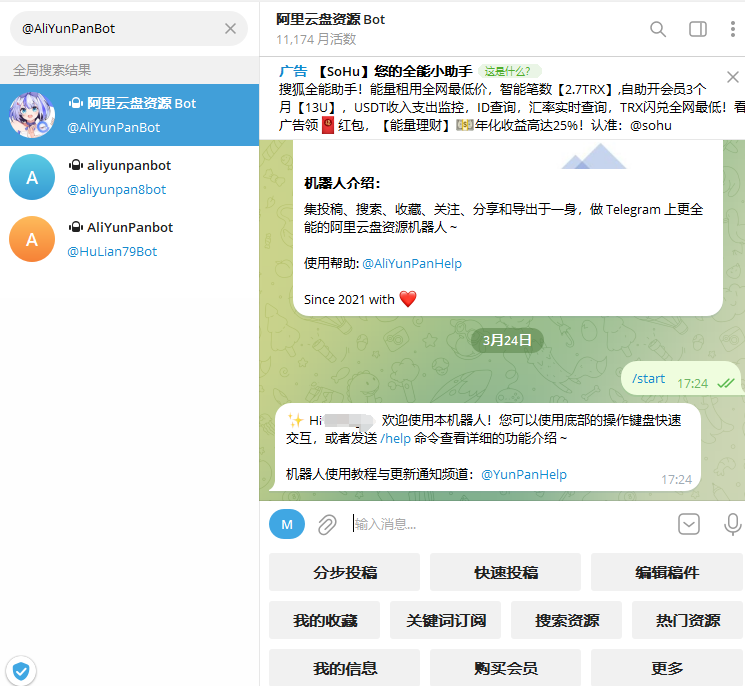Click the microphone voice message icon
745x686 pixels.
(x=732, y=524)
